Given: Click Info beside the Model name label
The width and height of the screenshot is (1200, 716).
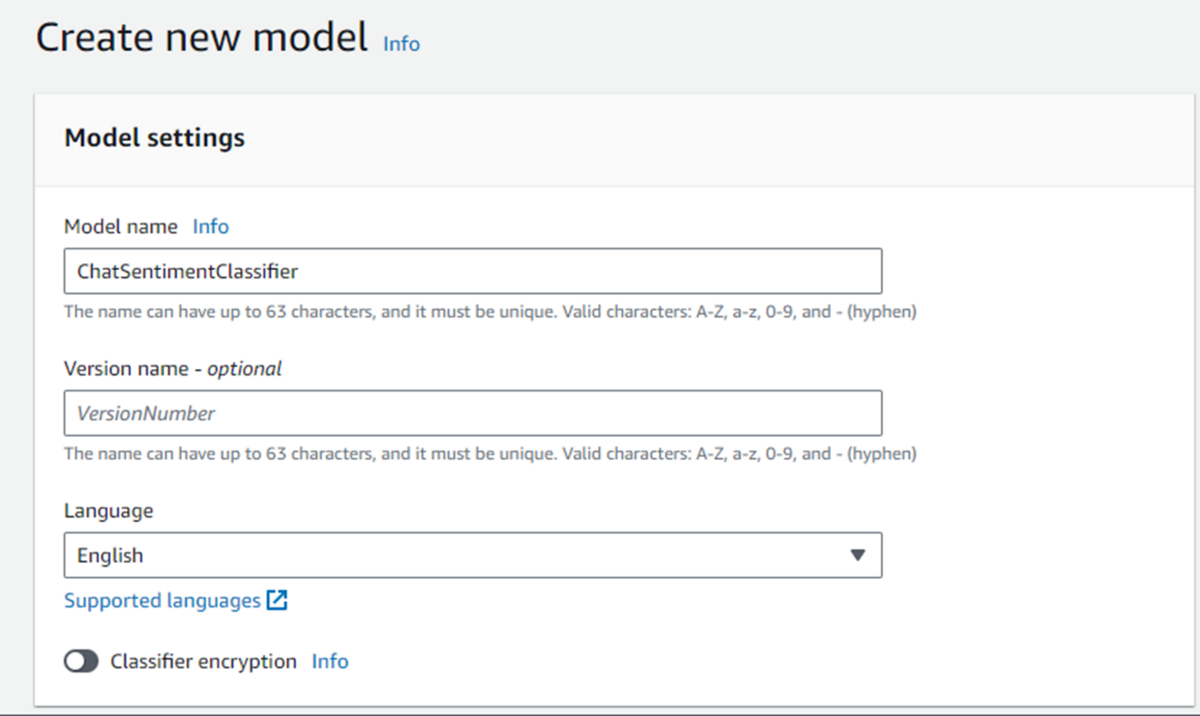Looking at the screenshot, I should click(x=210, y=226).
